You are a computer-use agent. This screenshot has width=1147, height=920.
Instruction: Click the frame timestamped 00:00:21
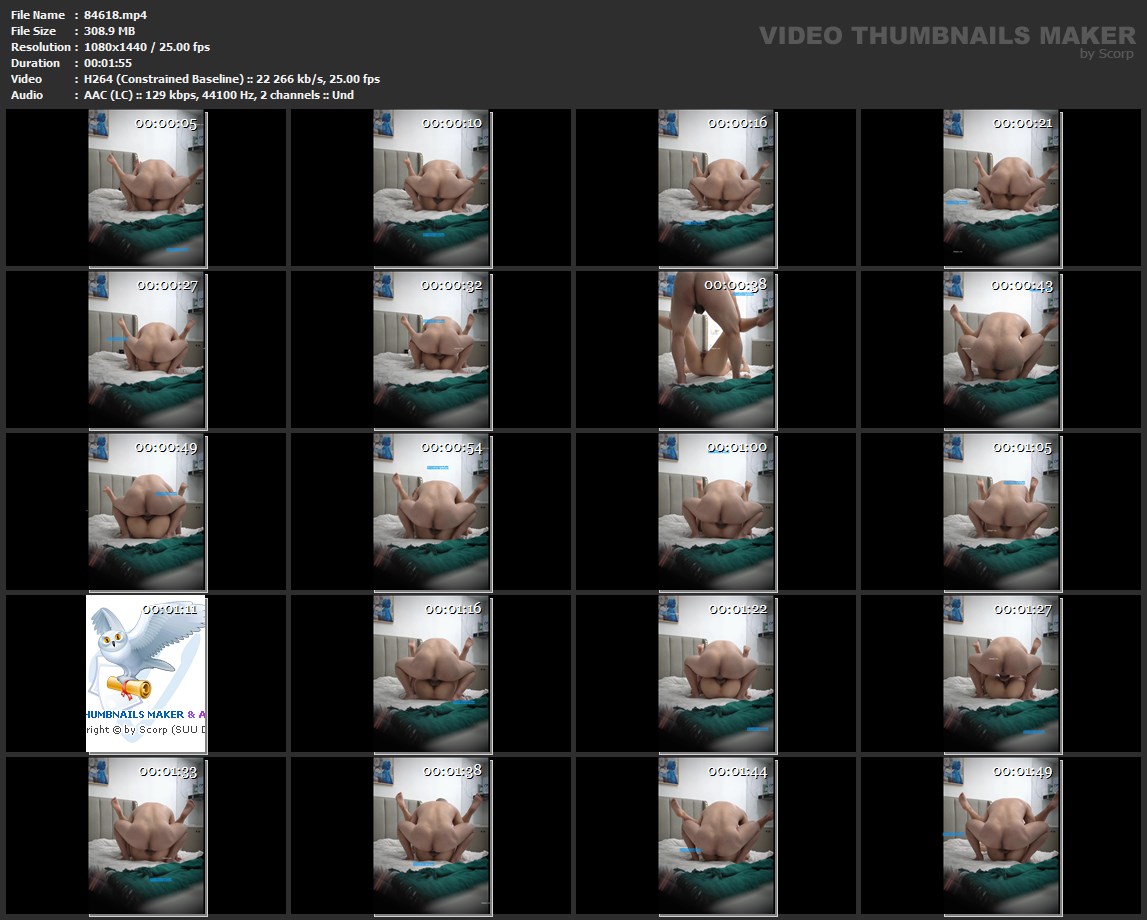click(x=1002, y=188)
